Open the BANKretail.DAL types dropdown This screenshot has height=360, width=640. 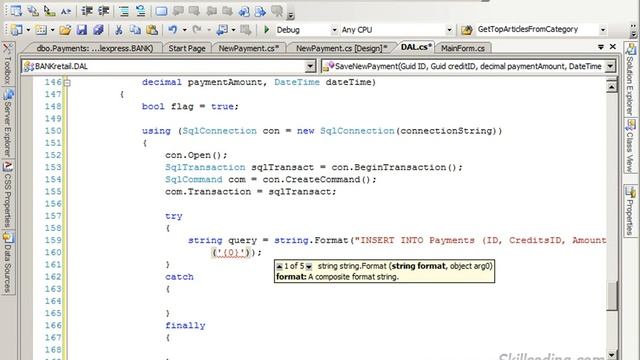coord(310,66)
